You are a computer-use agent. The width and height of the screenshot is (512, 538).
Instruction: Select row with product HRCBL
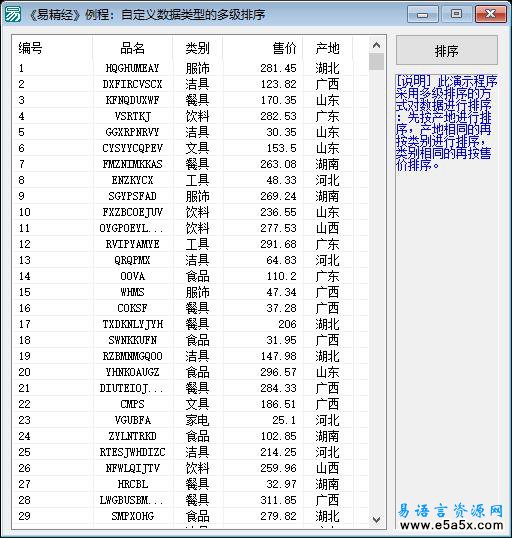(191, 484)
